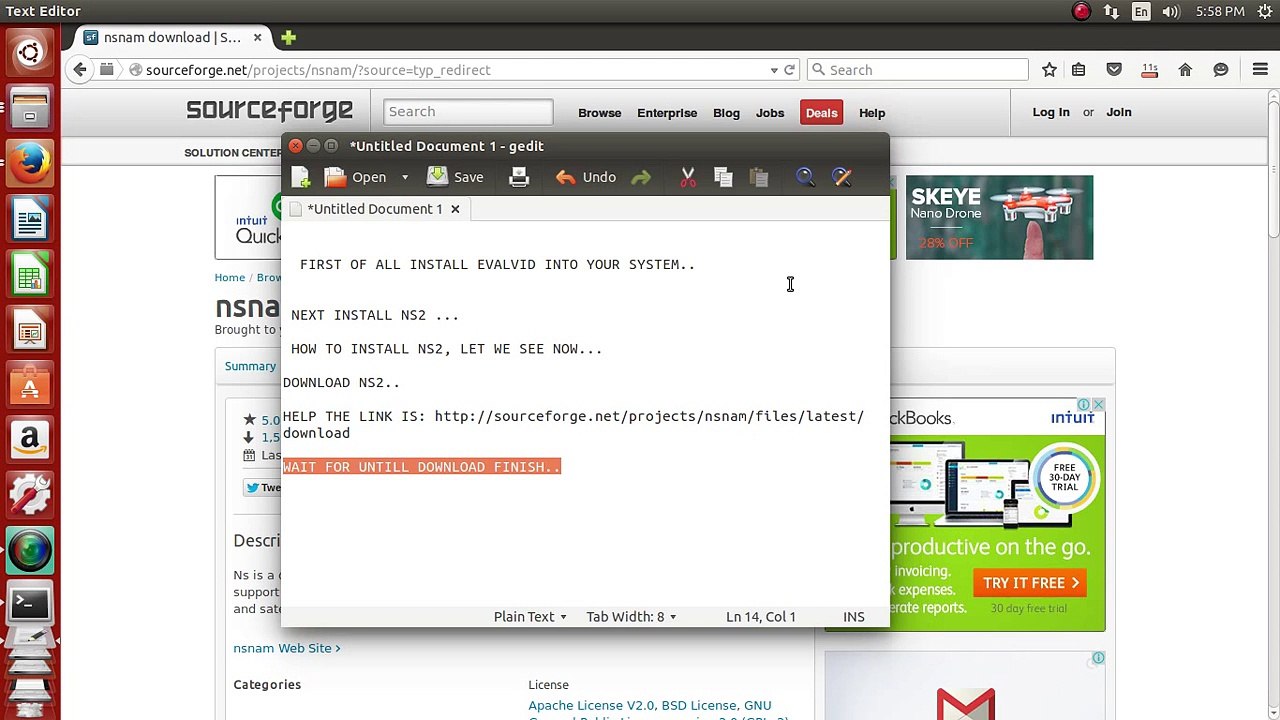Close the nsnam download Firefox tab
Screen dimensions: 1280x720
[257, 37]
